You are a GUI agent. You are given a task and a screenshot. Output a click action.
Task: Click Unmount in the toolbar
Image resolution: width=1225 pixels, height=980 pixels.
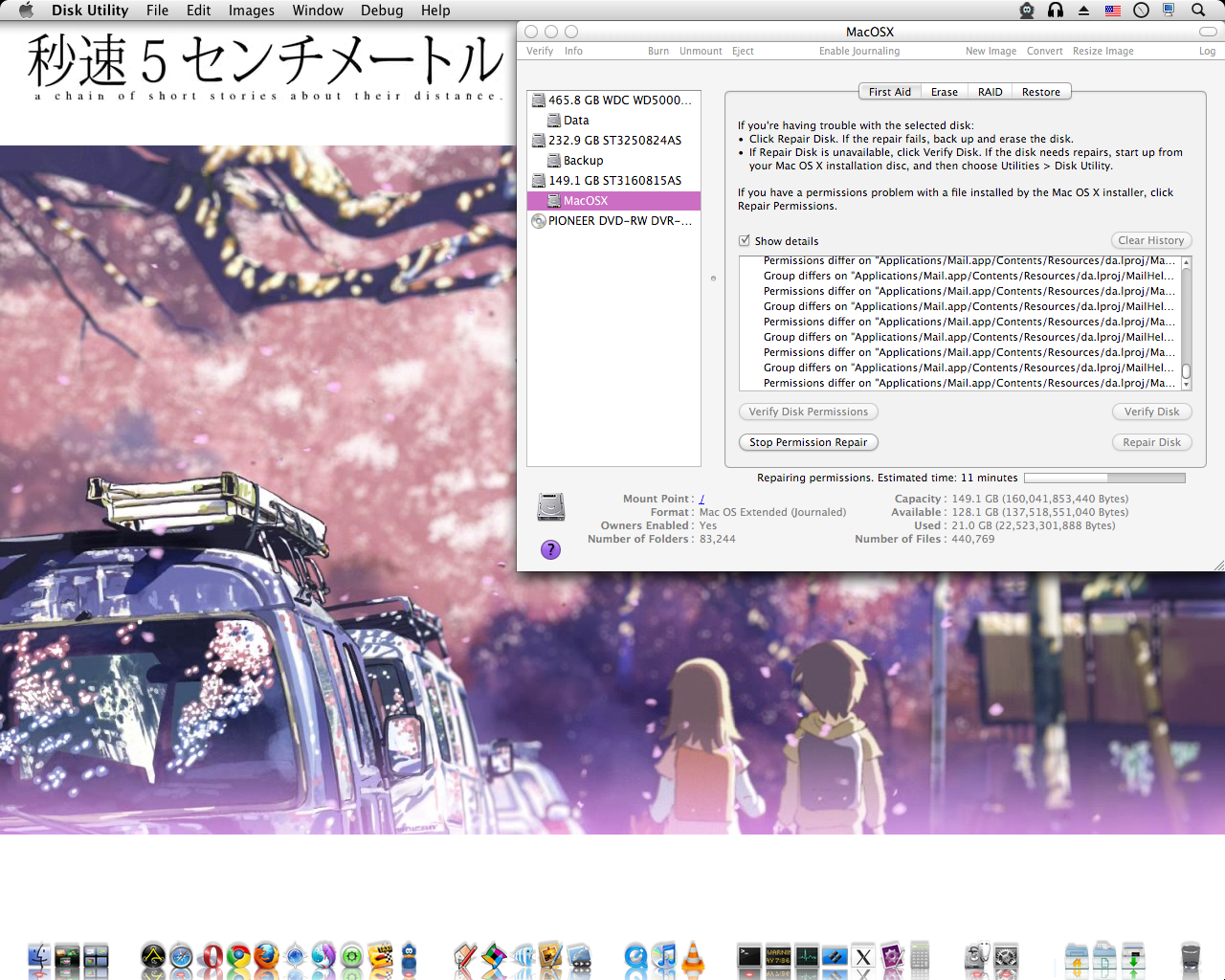coord(701,51)
